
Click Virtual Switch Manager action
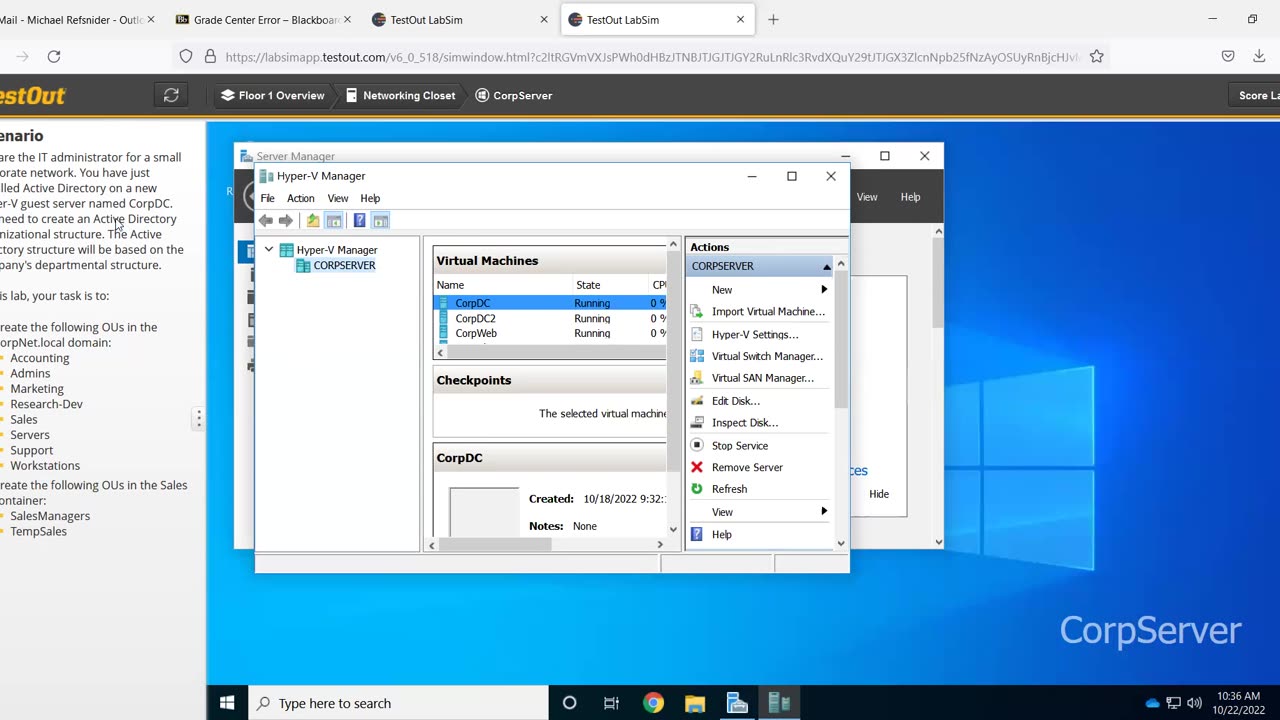tap(767, 356)
